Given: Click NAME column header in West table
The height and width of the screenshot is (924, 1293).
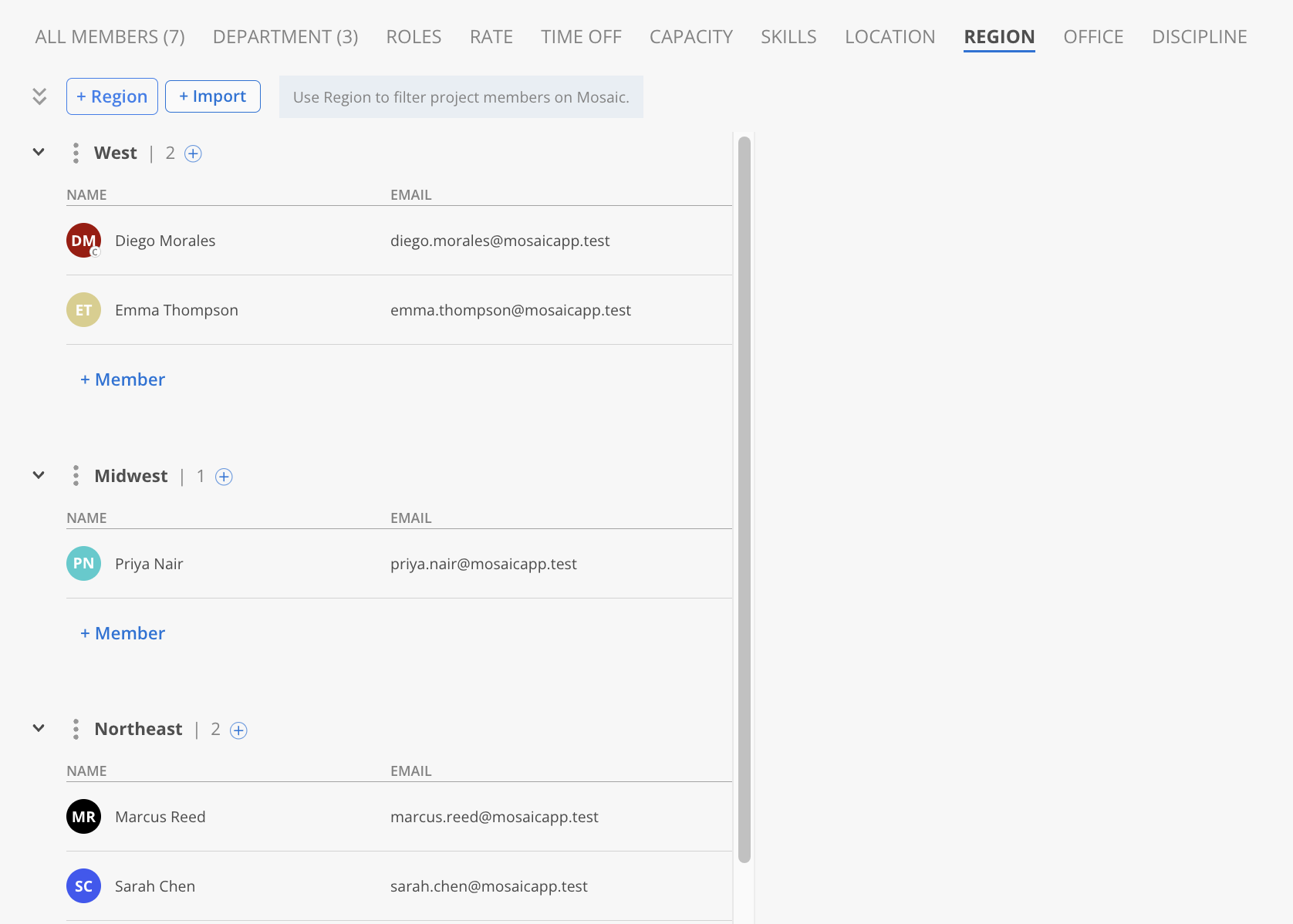Looking at the screenshot, I should click(86, 195).
